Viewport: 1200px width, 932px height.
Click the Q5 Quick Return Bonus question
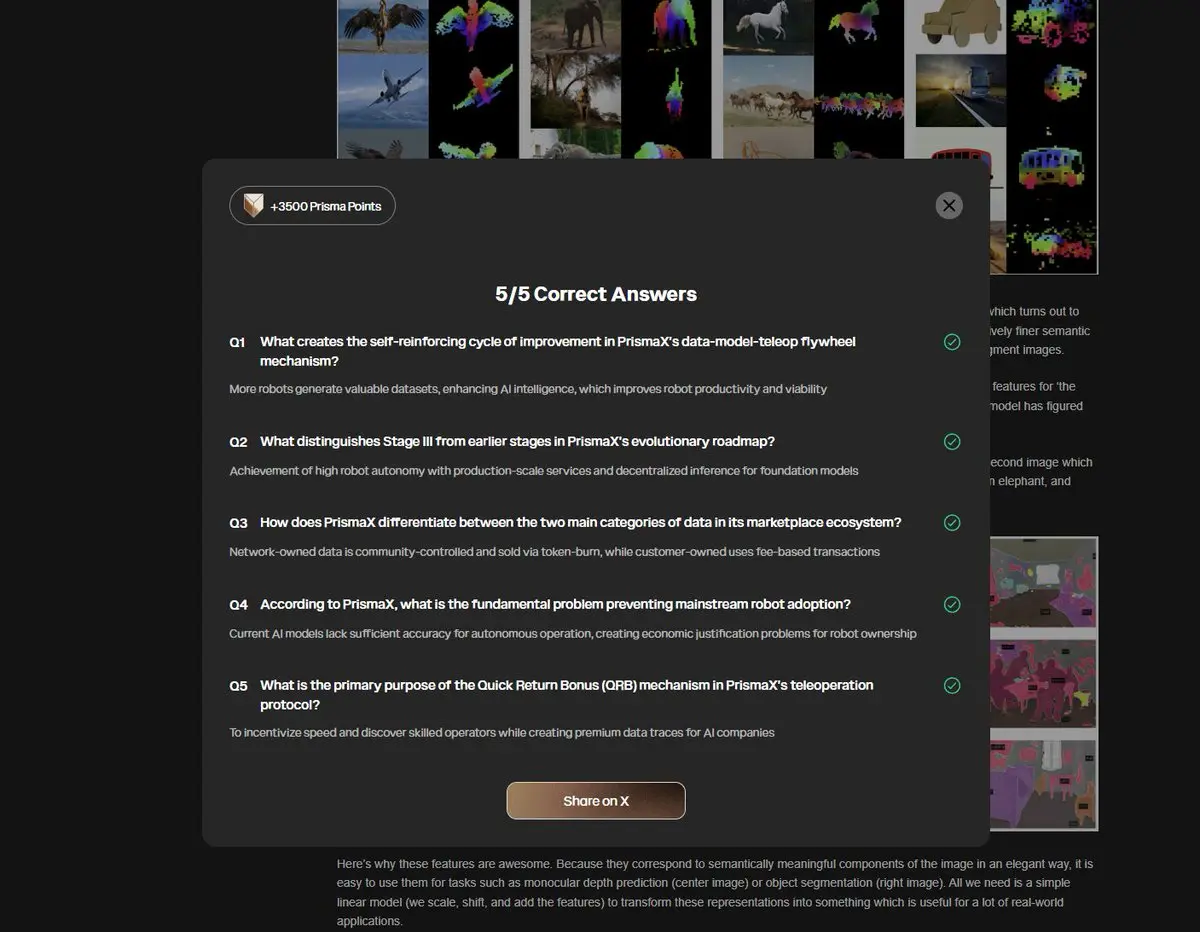(567, 695)
